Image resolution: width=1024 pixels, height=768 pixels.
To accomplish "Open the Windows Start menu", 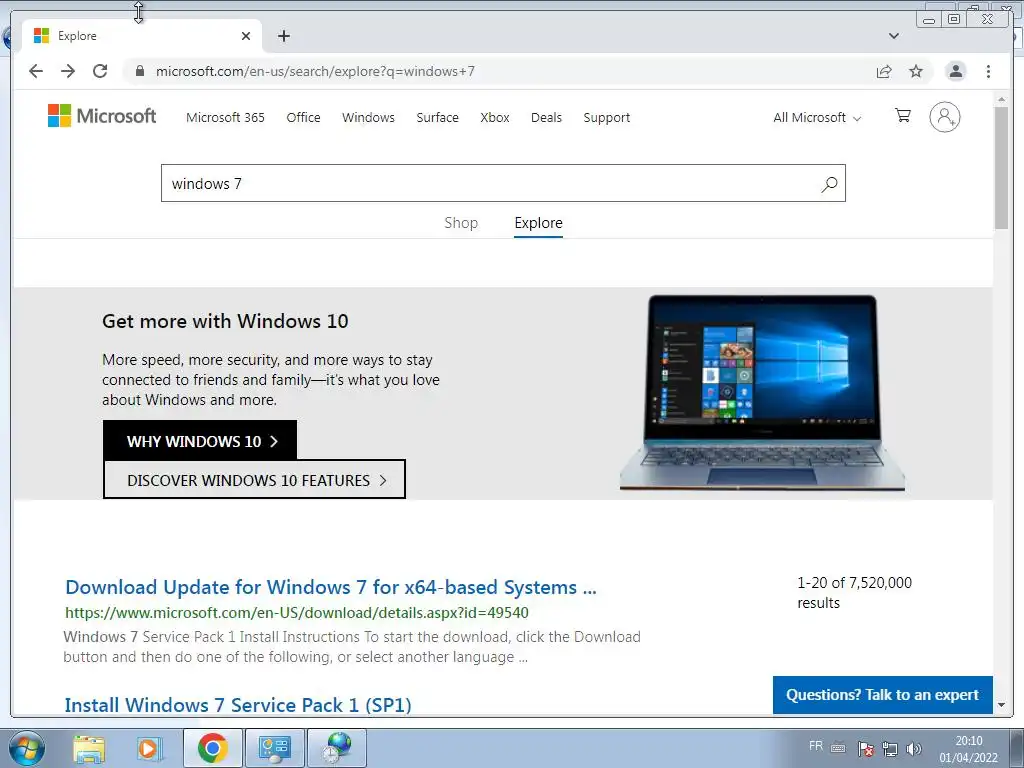I will coord(27,748).
